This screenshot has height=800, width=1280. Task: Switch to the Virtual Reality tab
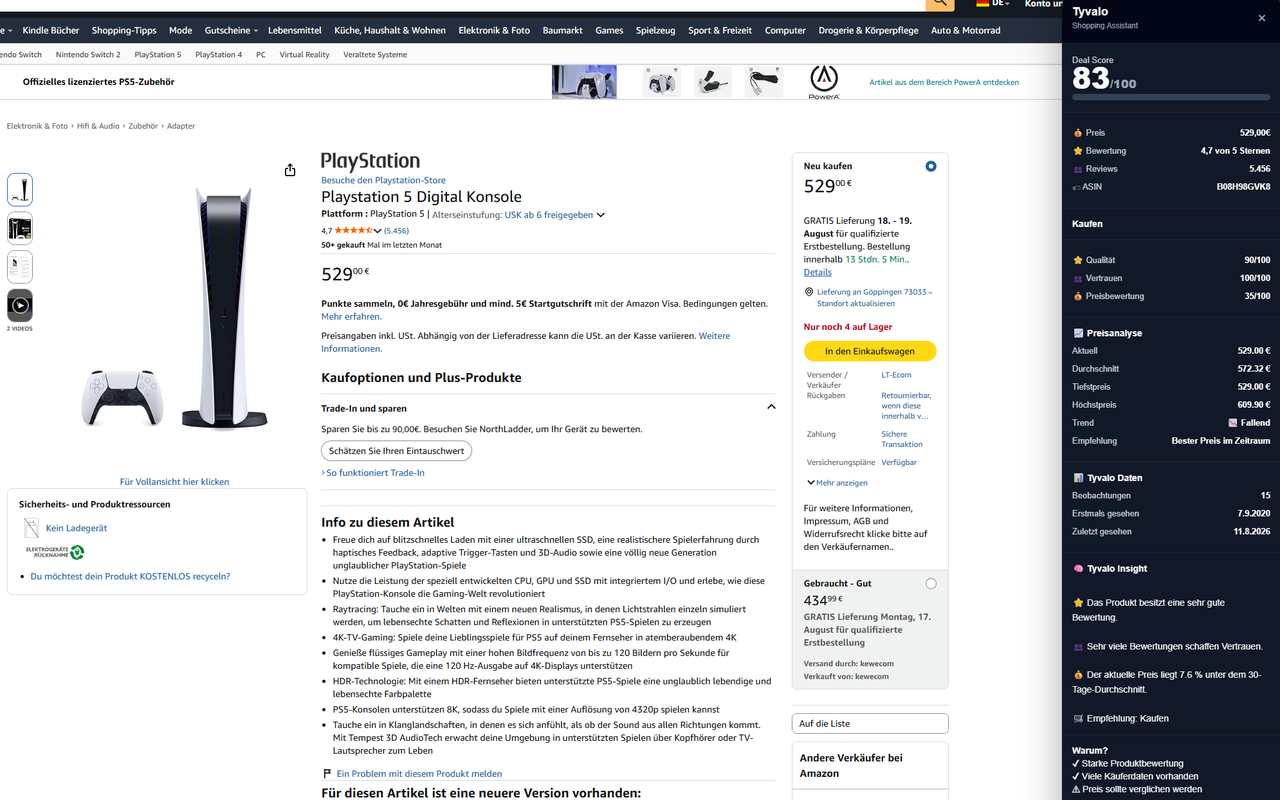304,55
